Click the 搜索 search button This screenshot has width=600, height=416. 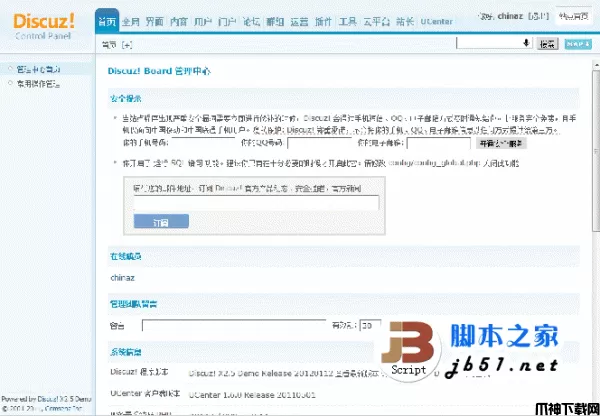click(547, 44)
